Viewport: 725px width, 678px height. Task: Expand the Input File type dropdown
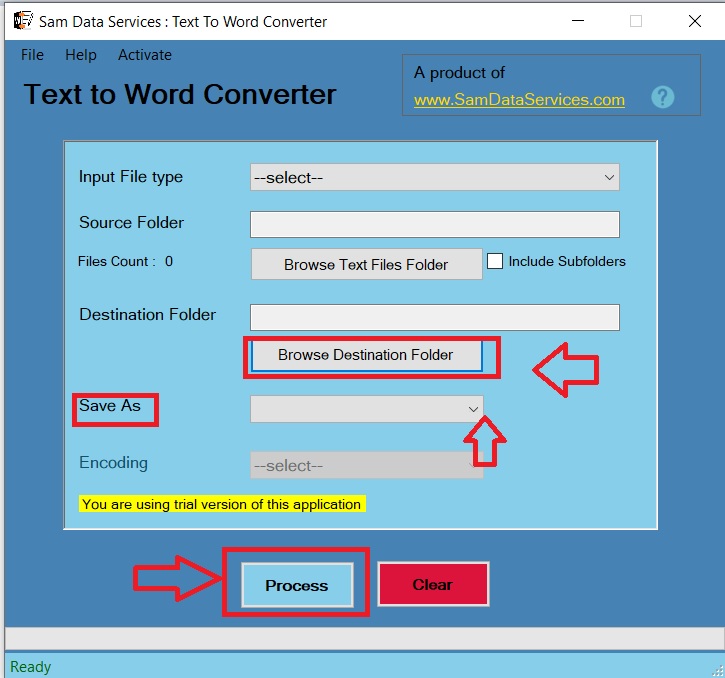coord(435,177)
